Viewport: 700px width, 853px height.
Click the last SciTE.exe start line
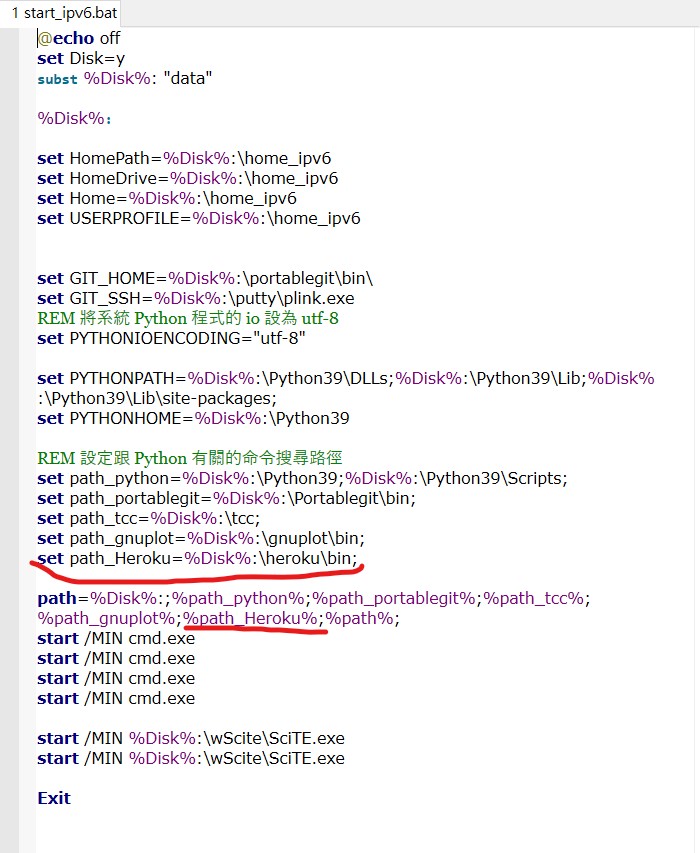coord(190,758)
